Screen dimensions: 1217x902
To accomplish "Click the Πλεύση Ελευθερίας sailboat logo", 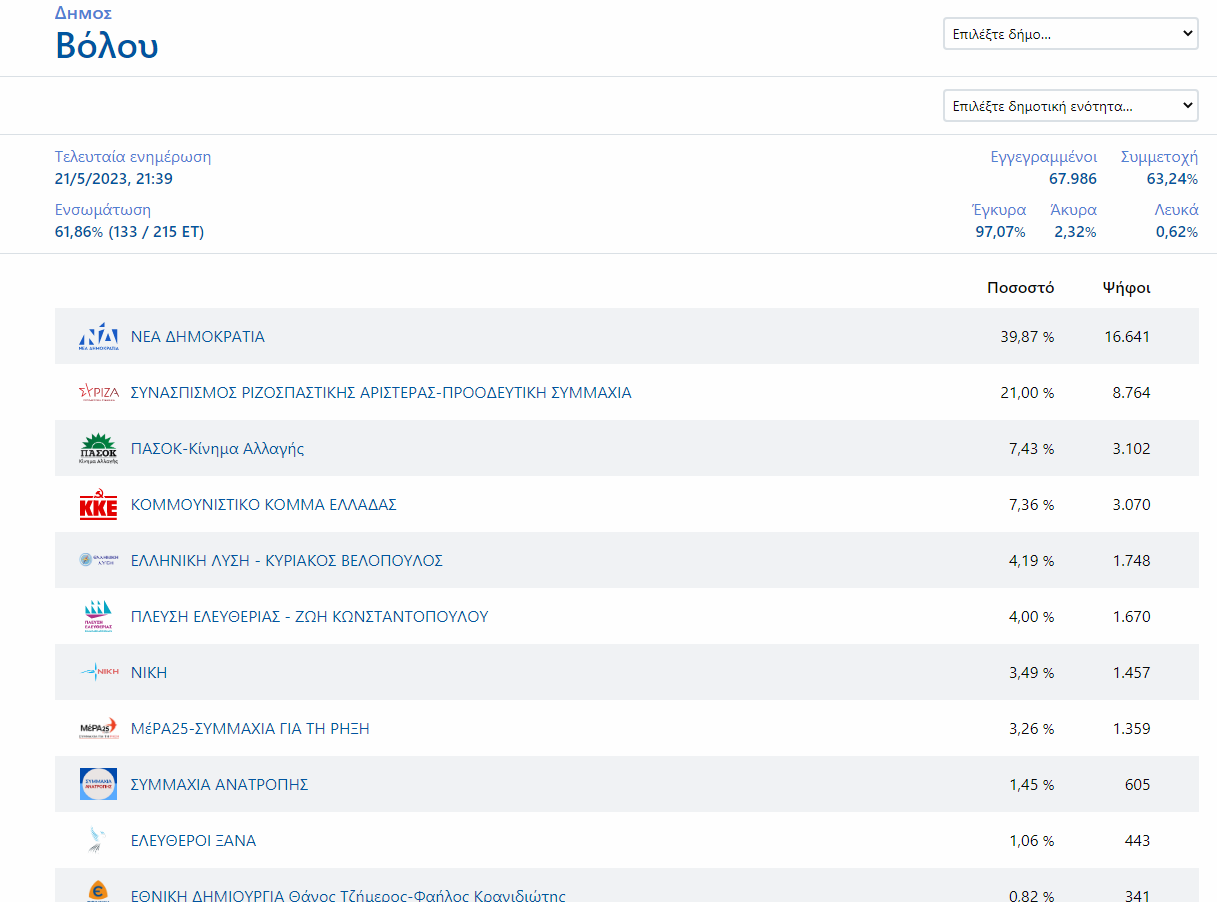I will [x=98, y=617].
